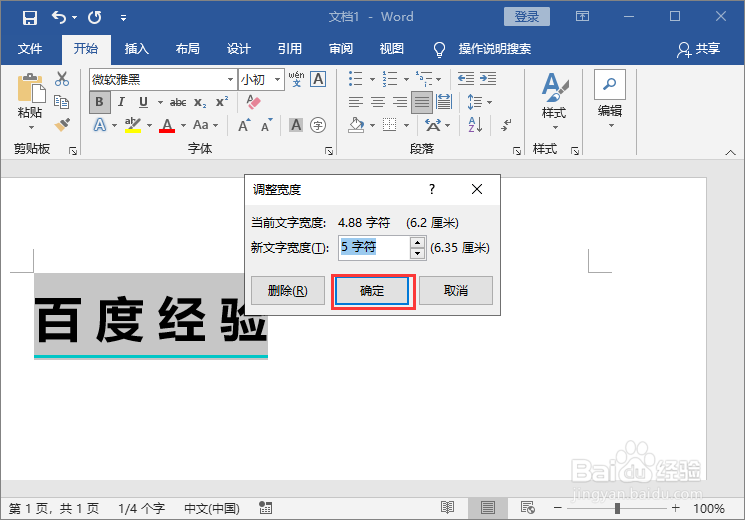Decrease font size with A down icon

pos(267,125)
